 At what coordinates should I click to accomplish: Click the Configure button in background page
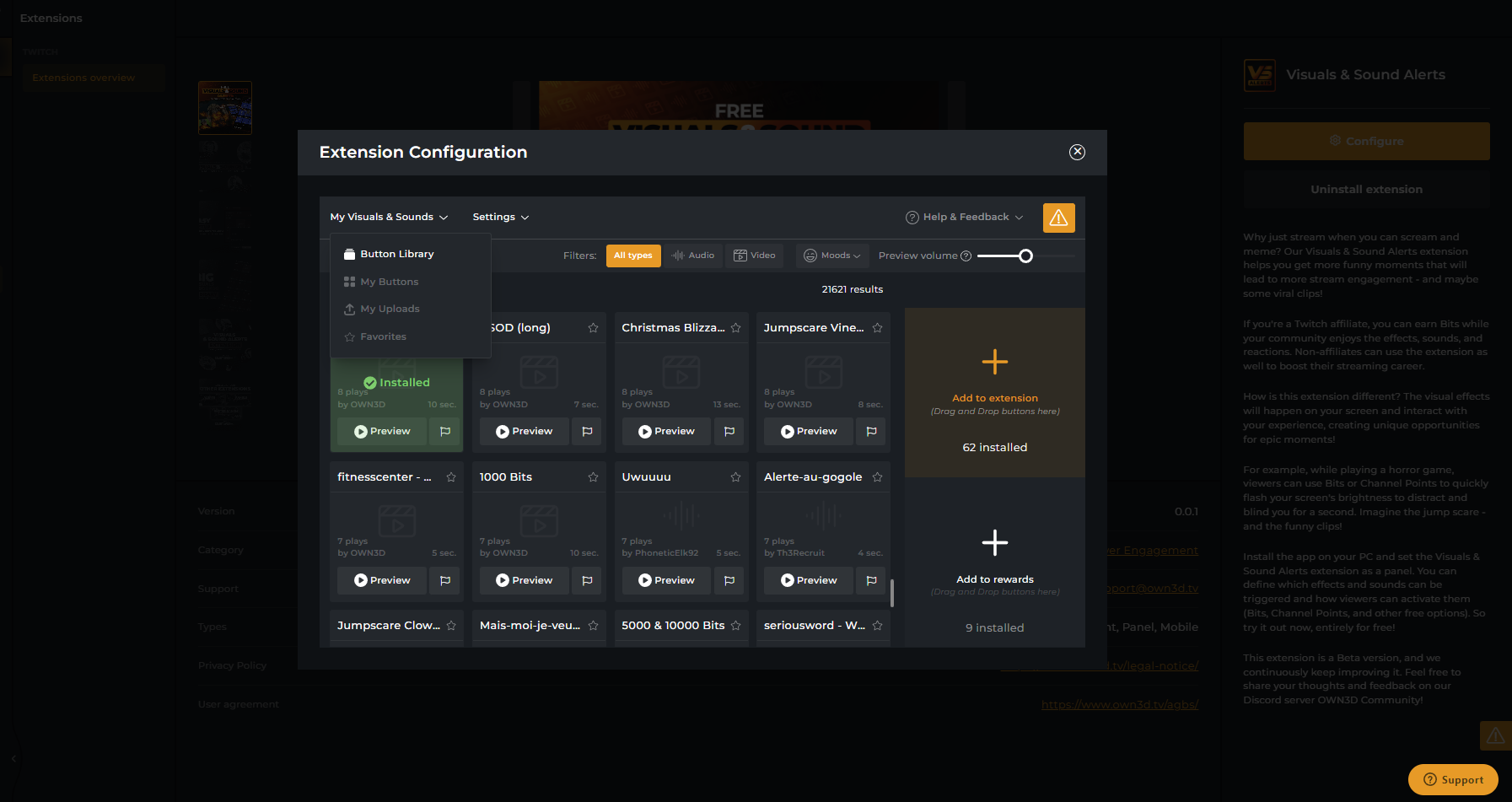pos(1366,141)
